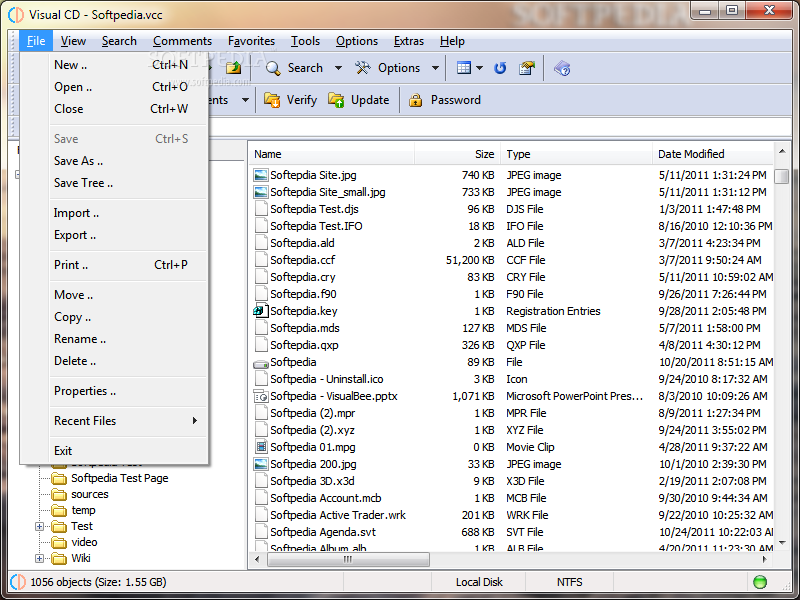Expand the Wiki folder in tree
Viewport: 800px width, 600px height.
[39, 558]
